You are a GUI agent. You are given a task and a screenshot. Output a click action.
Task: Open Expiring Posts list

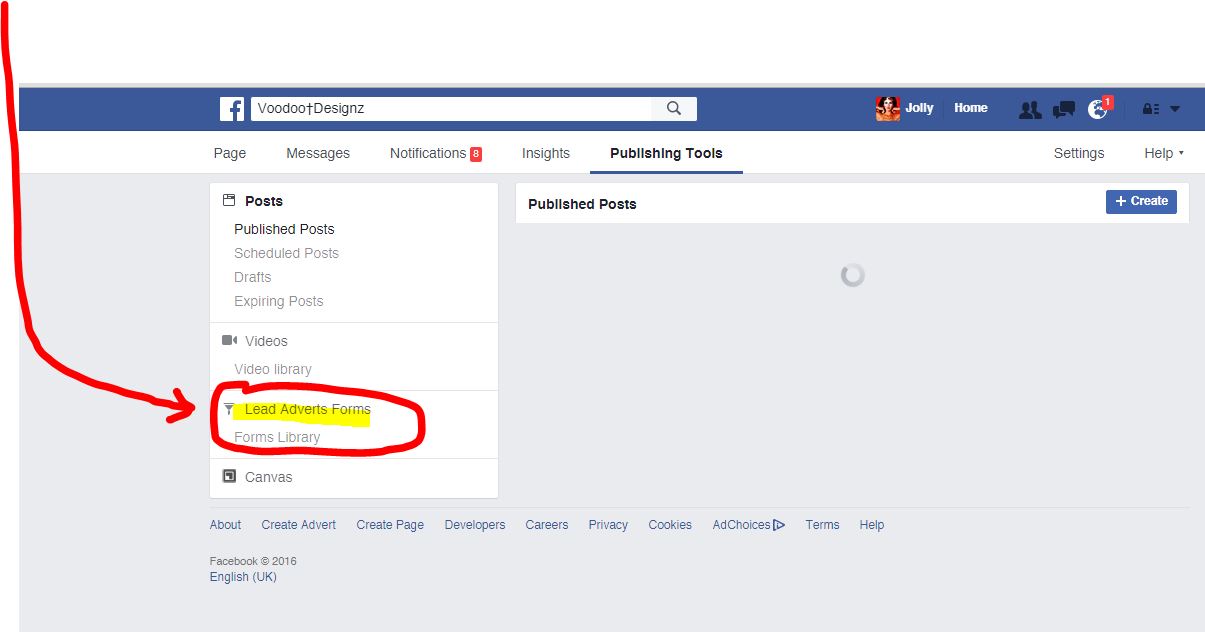(x=279, y=301)
